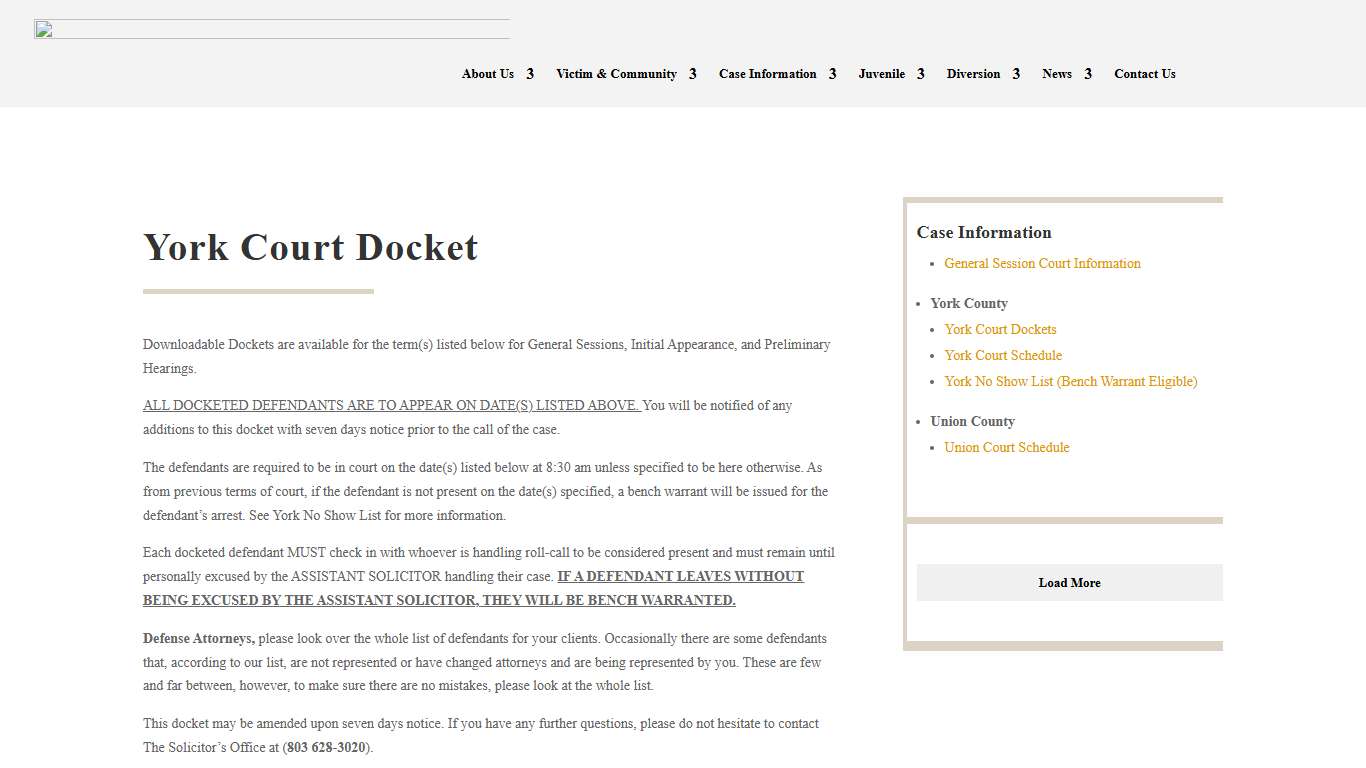Open York No Show List (Bench Warrant Eligible)
Image resolution: width=1366 pixels, height=768 pixels.
[x=1071, y=381]
